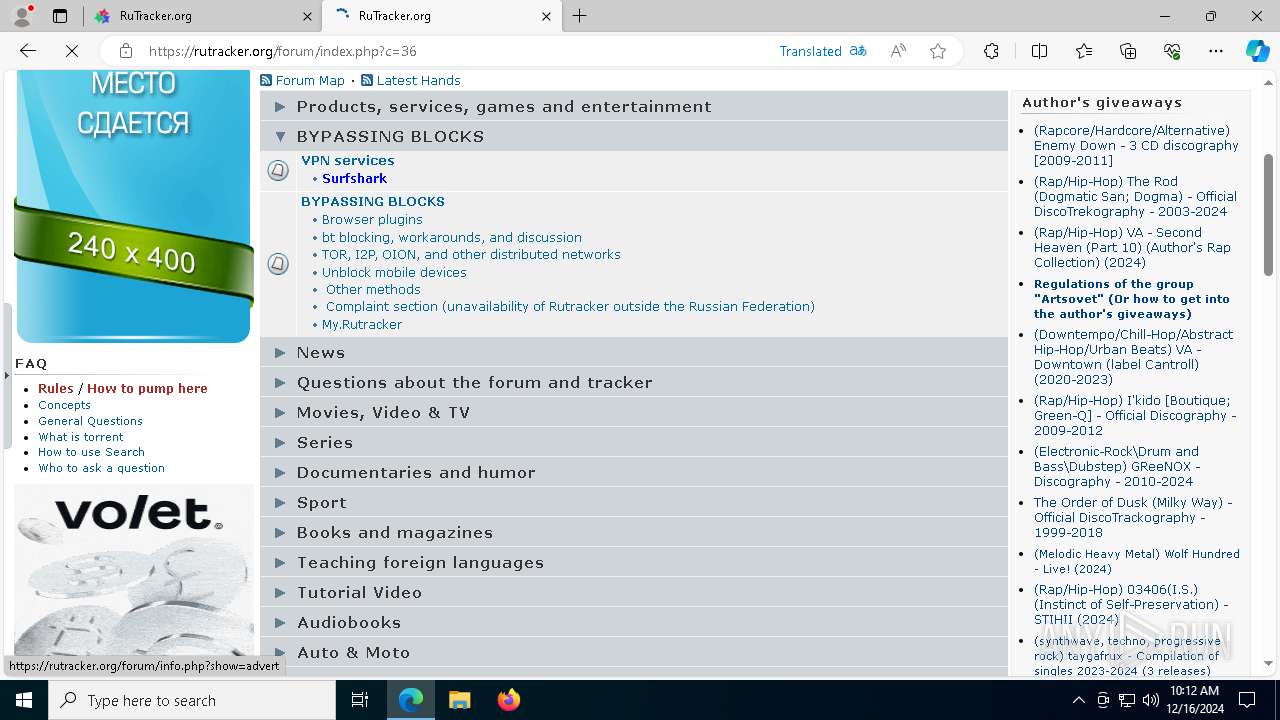This screenshot has width=1280, height=720.
Task: Open the My.Rutracker link
Action: pyautogui.click(x=362, y=324)
